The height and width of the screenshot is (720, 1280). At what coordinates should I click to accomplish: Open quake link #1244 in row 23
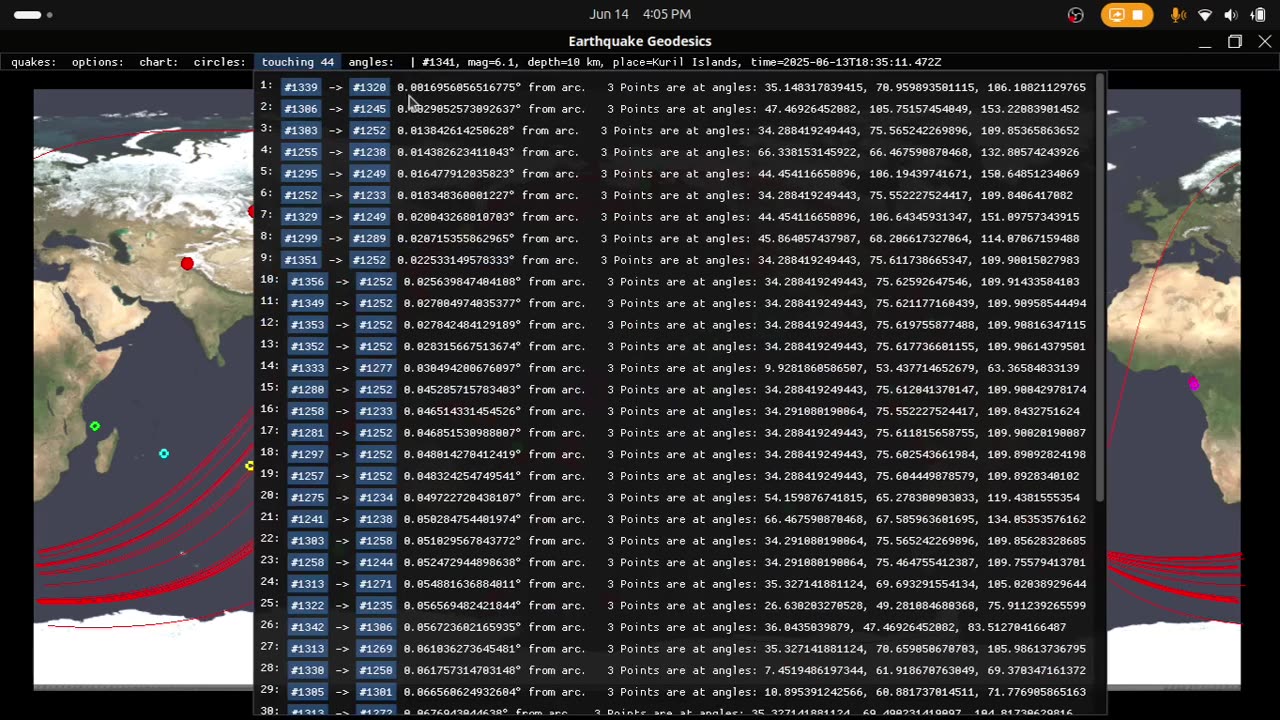(x=376, y=563)
